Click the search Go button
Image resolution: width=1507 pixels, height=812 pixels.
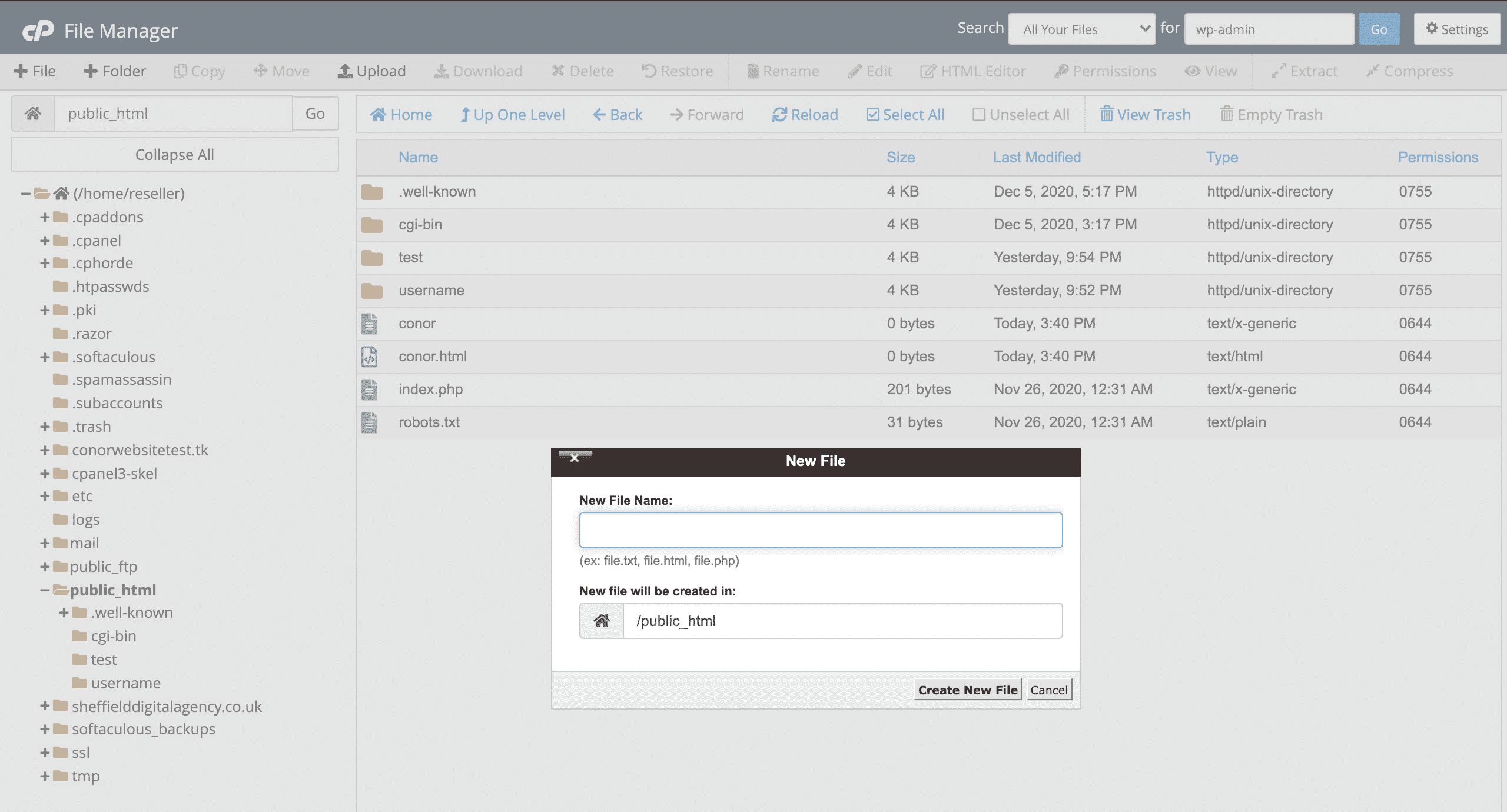(1379, 29)
